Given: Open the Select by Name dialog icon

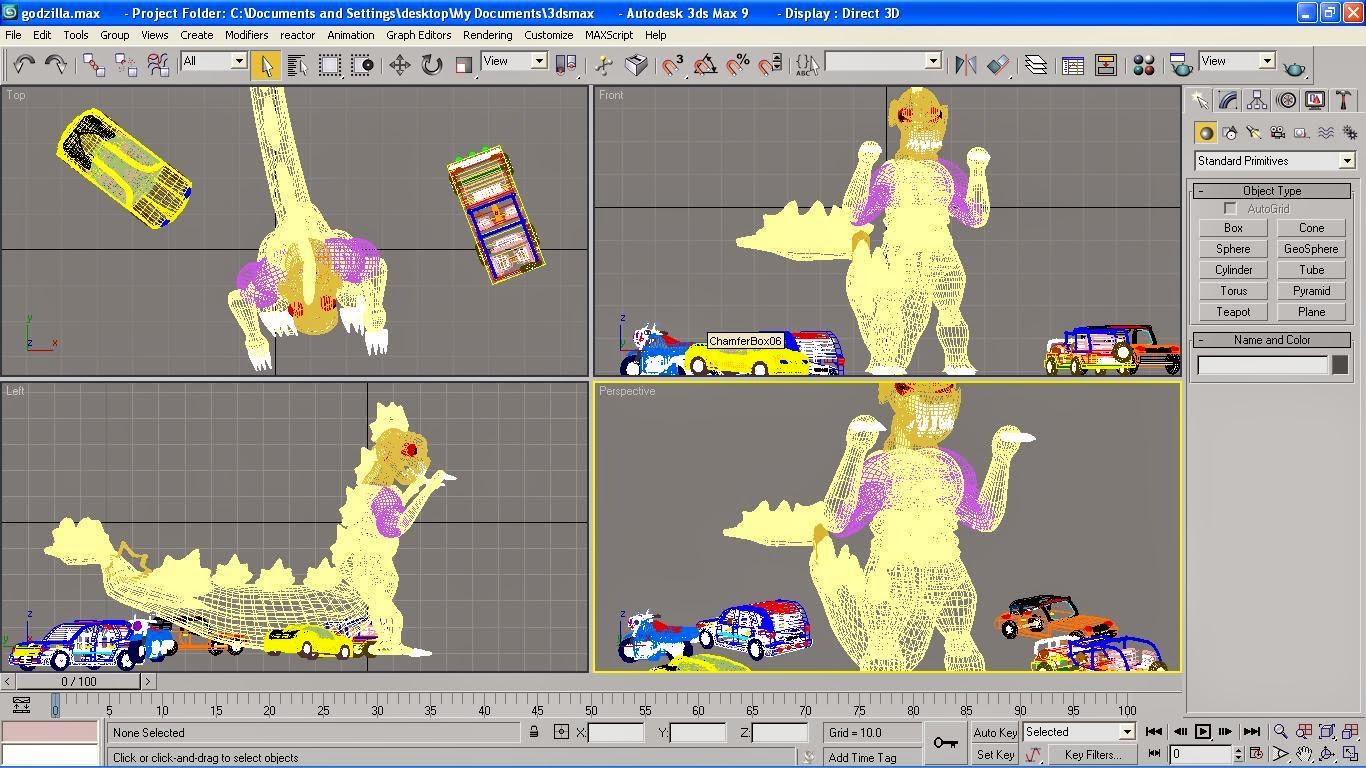Looking at the screenshot, I should click(297, 65).
